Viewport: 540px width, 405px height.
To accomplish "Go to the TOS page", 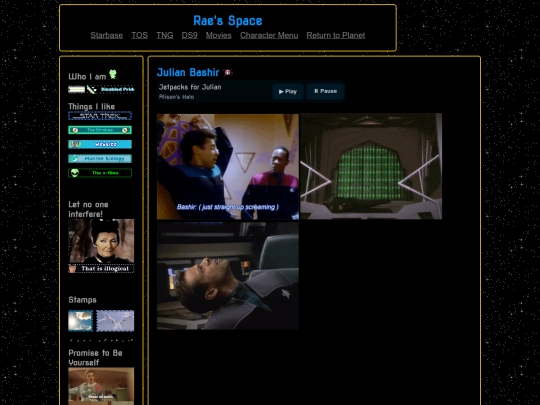I will point(139,35).
